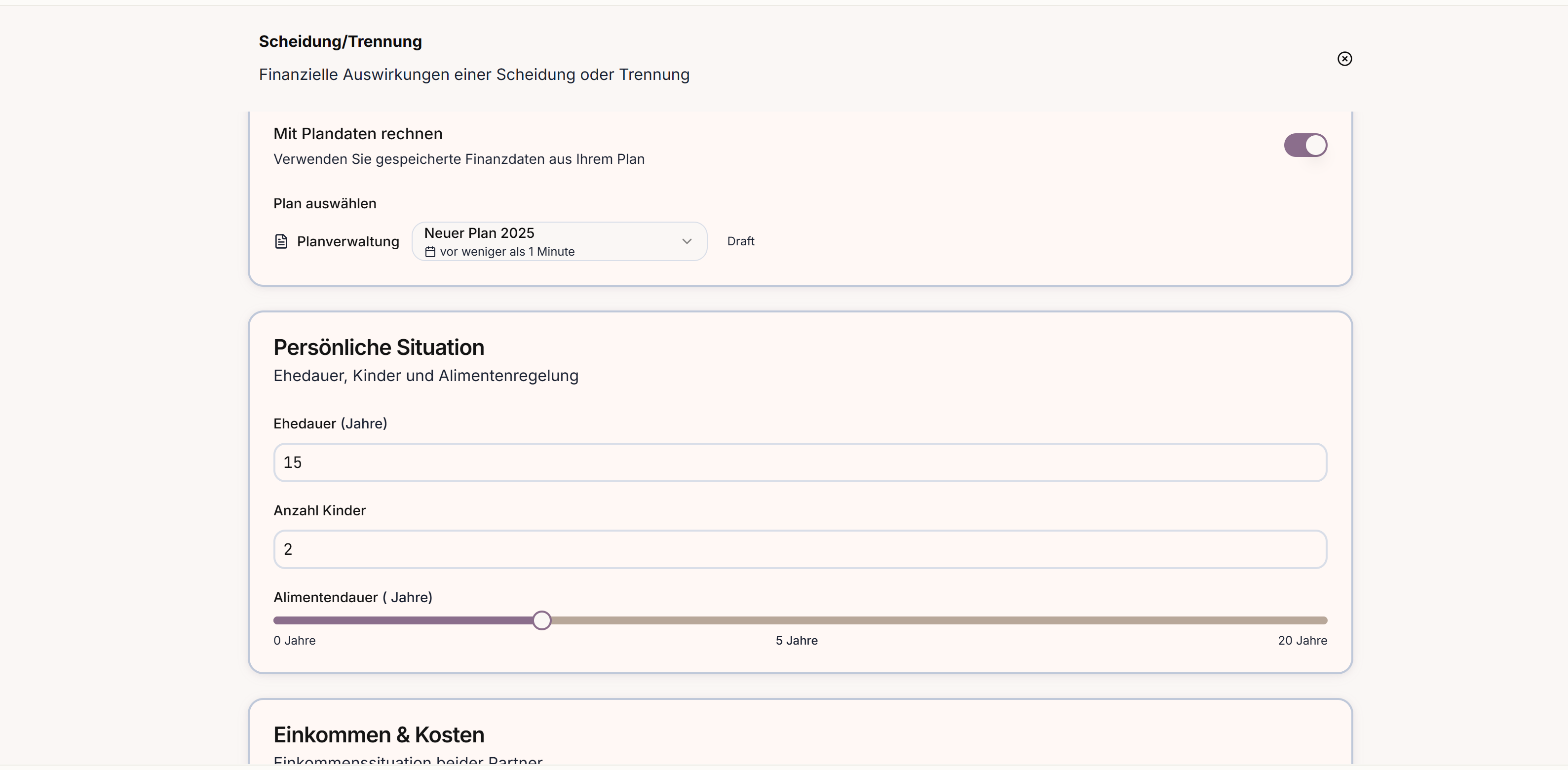Close the Scheidung/Trennung dialog
The width and height of the screenshot is (1568, 770).
pyautogui.click(x=1344, y=58)
